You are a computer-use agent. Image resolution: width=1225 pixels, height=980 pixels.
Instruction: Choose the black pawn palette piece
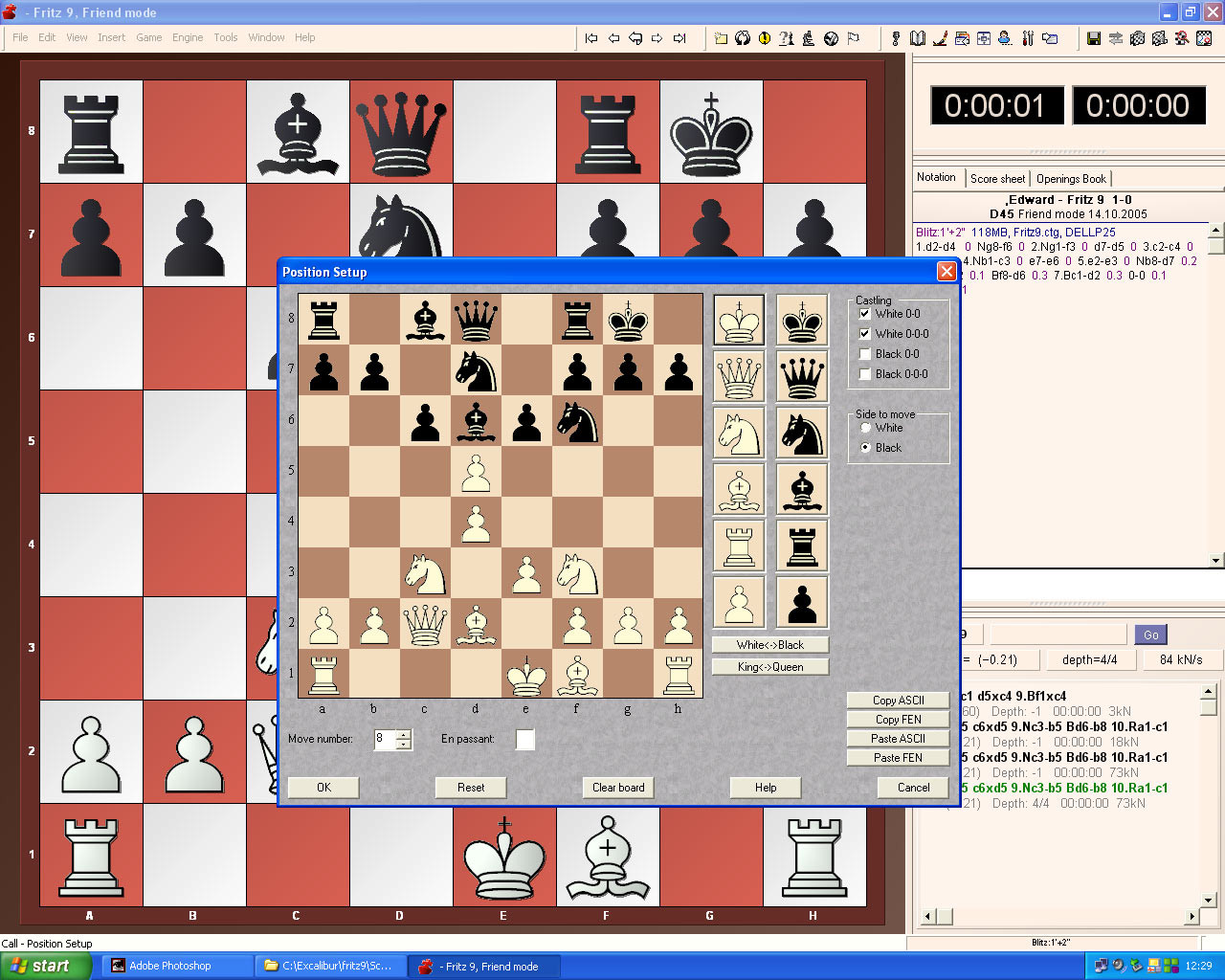coord(802,602)
